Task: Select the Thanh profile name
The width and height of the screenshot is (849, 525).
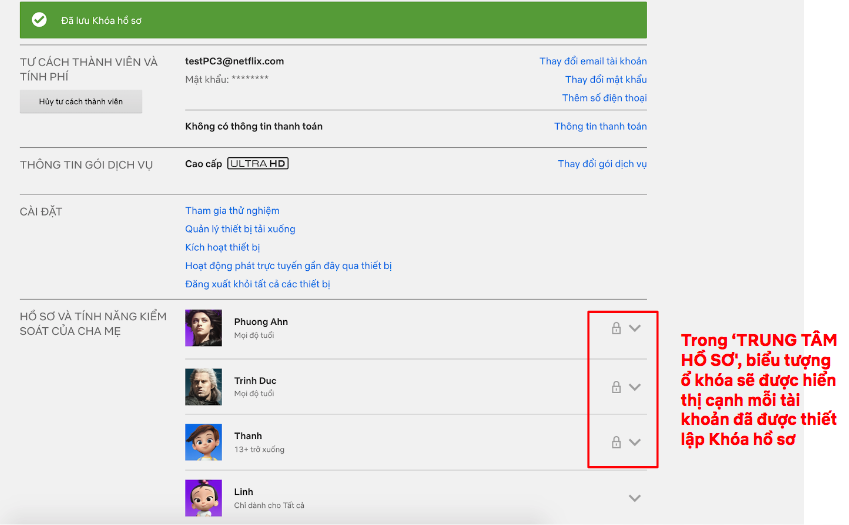Action: (x=248, y=436)
